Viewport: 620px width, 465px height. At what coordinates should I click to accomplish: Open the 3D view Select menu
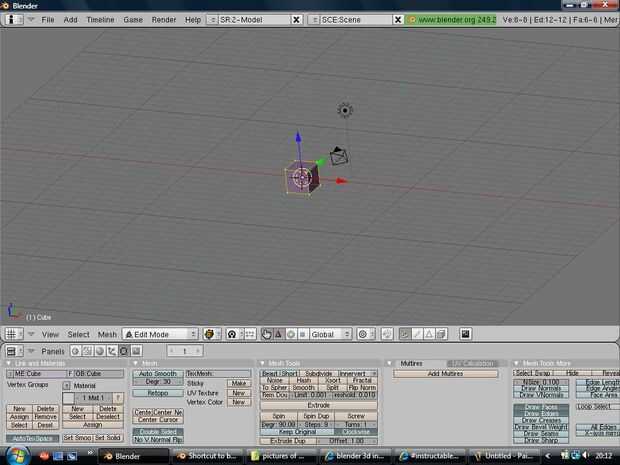[78, 335]
